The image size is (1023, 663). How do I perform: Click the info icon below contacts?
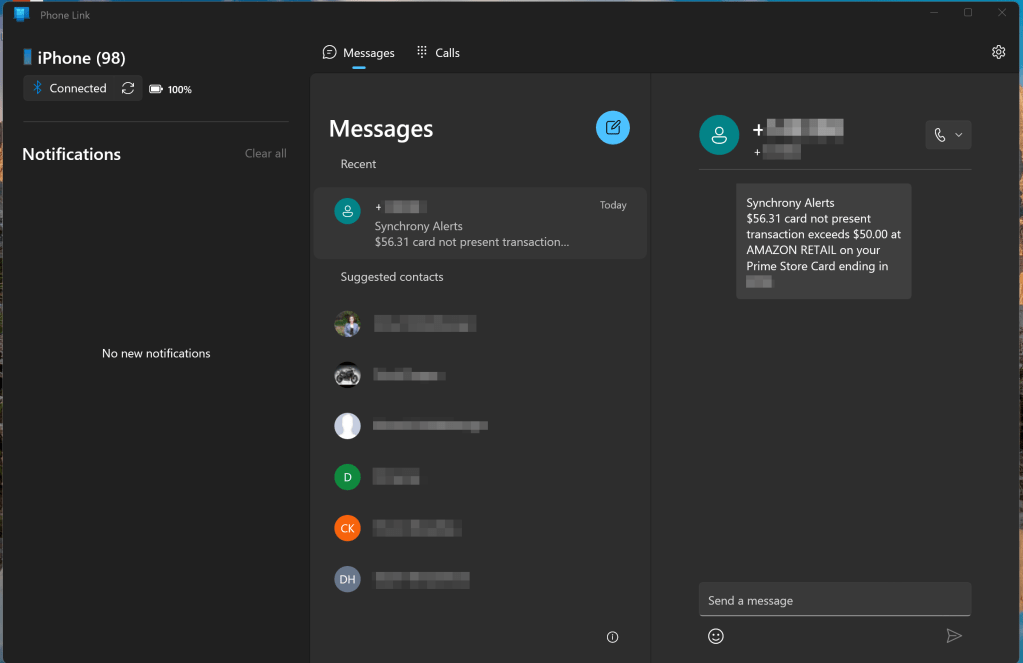pyautogui.click(x=613, y=637)
